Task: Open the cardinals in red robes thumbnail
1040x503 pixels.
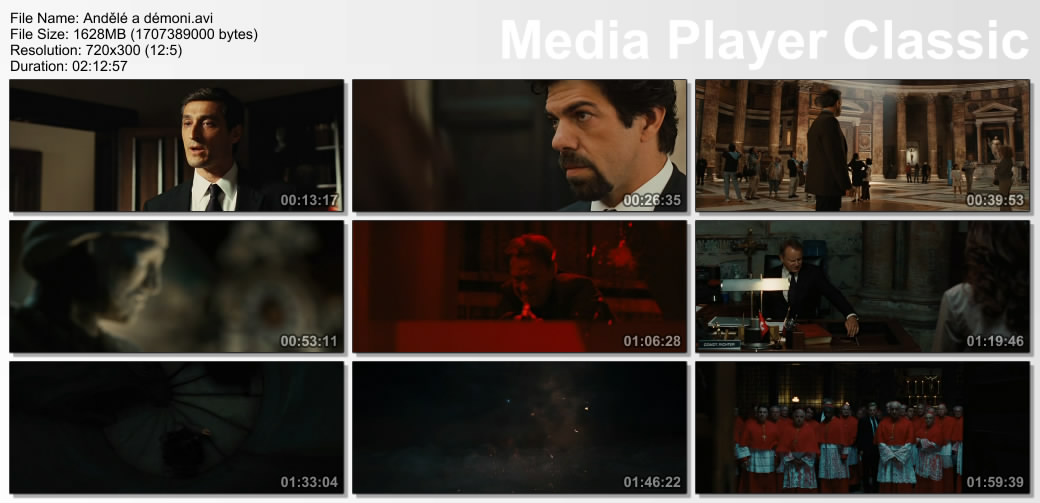Action: 862,427
